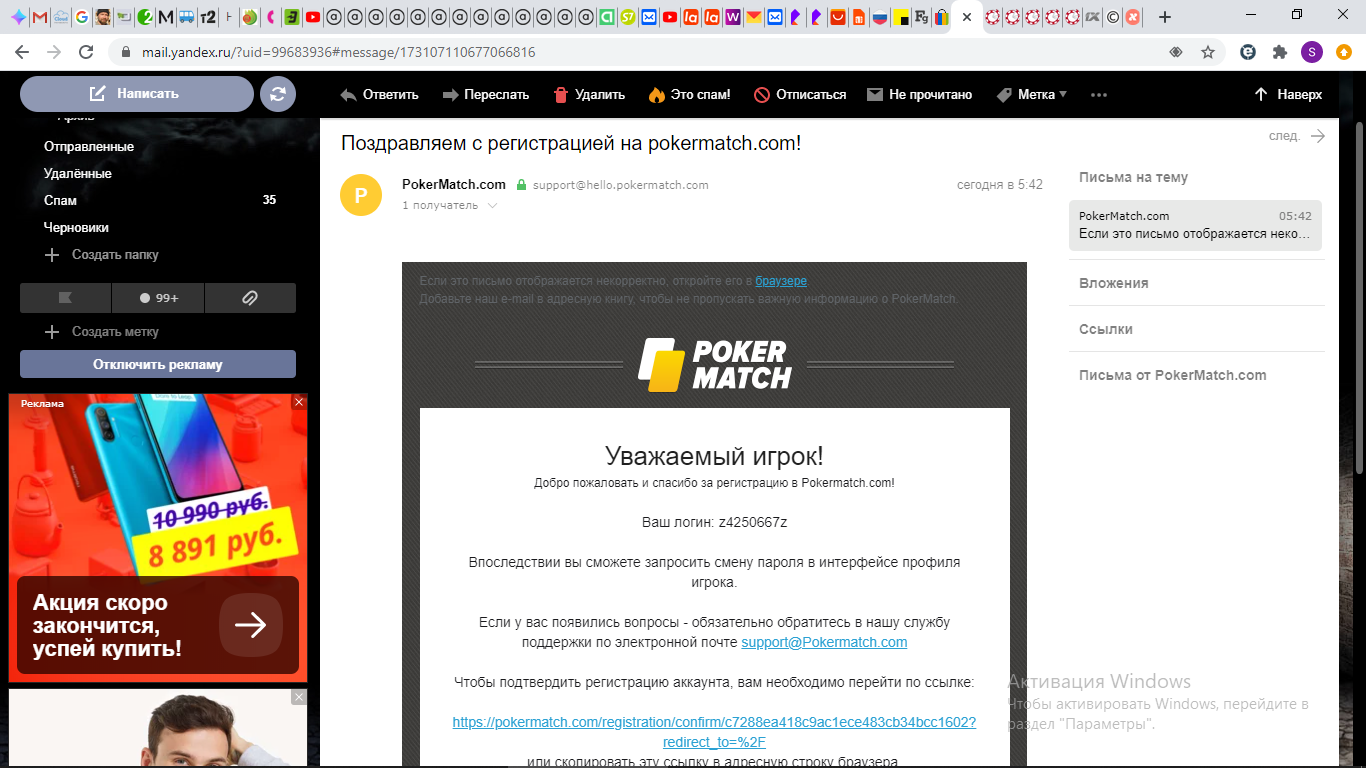
Task: Click the address bar URL field
Action: [640, 52]
